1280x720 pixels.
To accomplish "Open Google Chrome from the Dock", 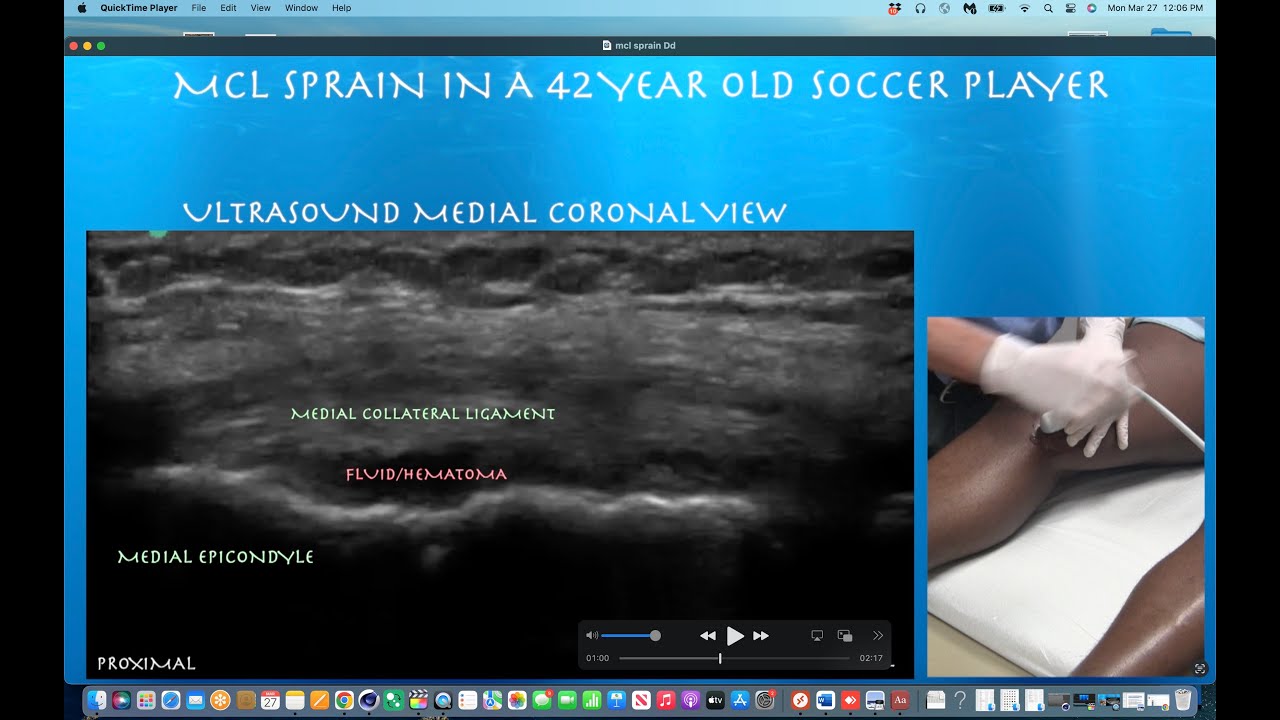I will point(344,700).
